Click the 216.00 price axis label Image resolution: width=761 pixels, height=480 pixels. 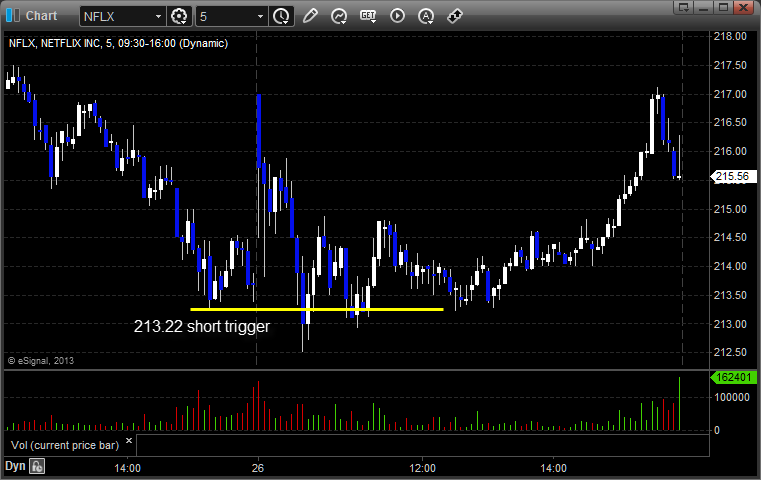(x=730, y=151)
